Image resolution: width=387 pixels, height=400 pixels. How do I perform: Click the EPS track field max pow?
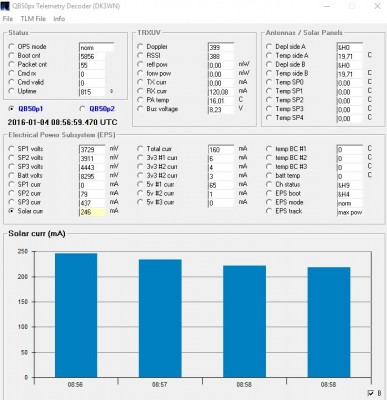[x=349, y=212]
